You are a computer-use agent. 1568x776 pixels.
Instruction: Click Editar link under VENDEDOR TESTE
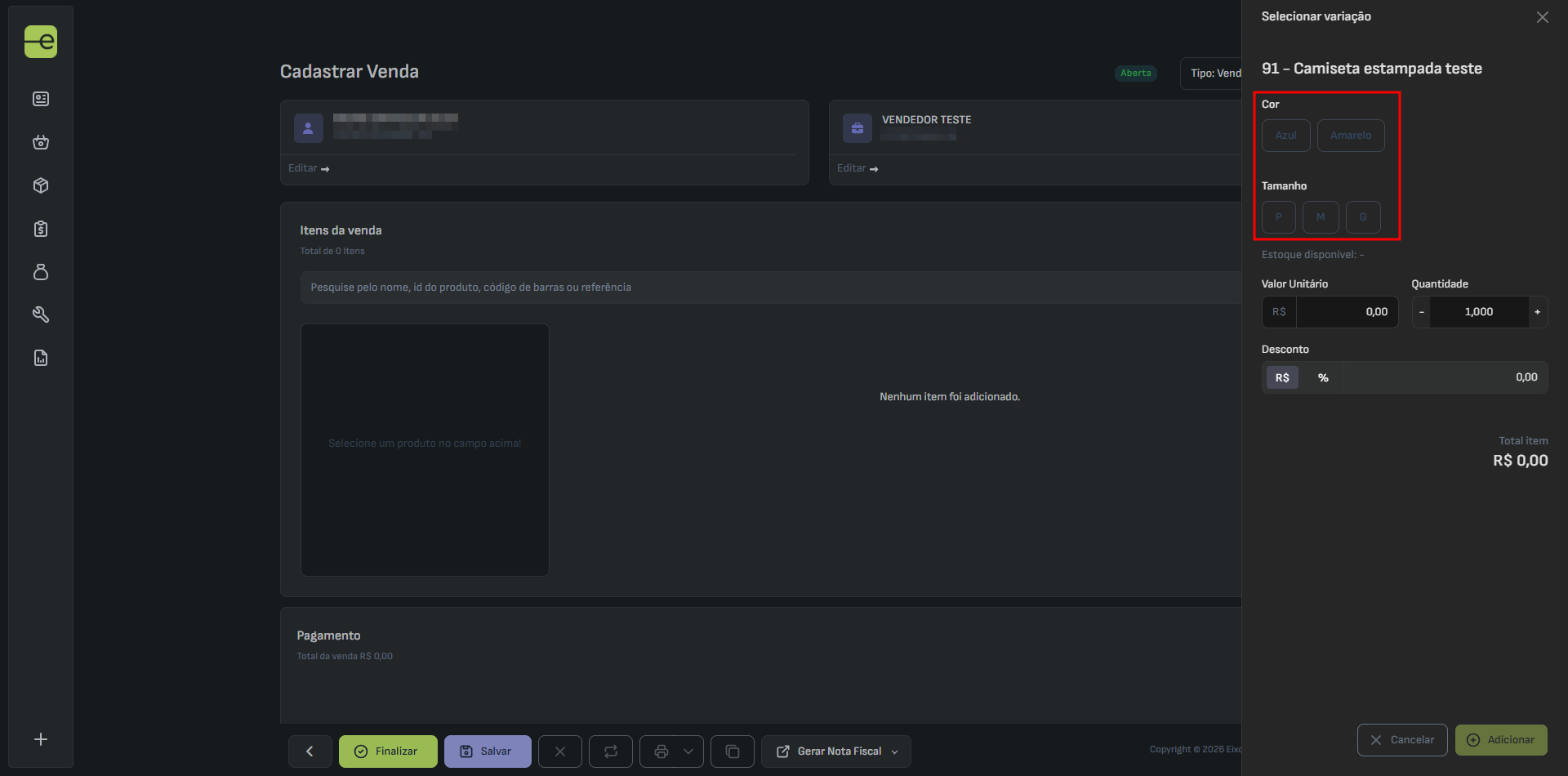tap(857, 168)
